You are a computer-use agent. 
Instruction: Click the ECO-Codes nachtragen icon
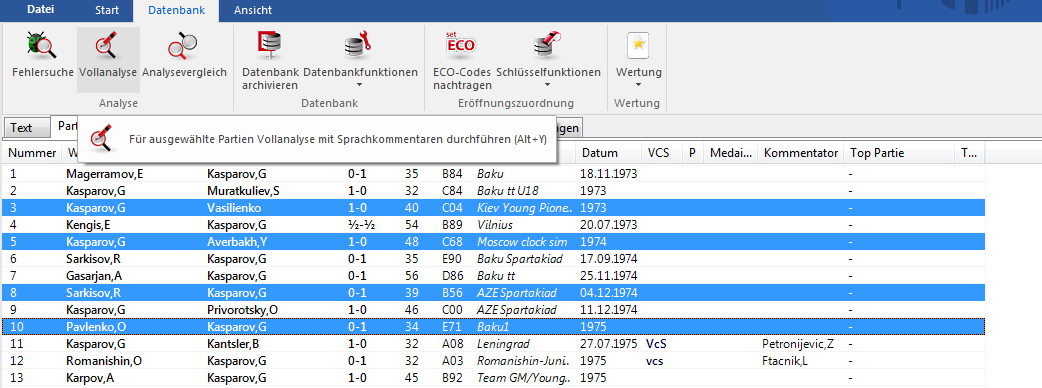461,47
